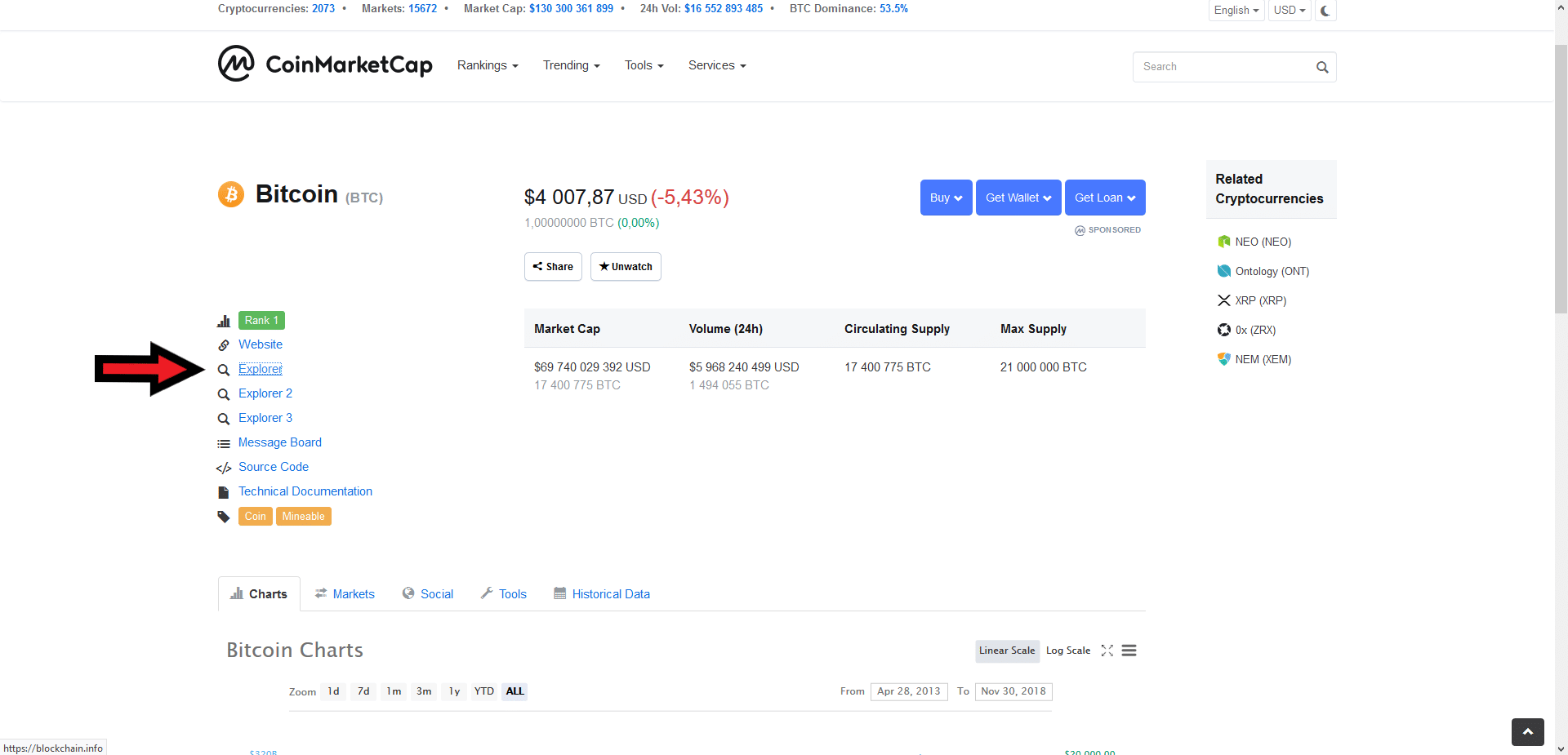1568x755 pixels.
Task: Click the 0x coin icon
Action: tap(1223, 330)
